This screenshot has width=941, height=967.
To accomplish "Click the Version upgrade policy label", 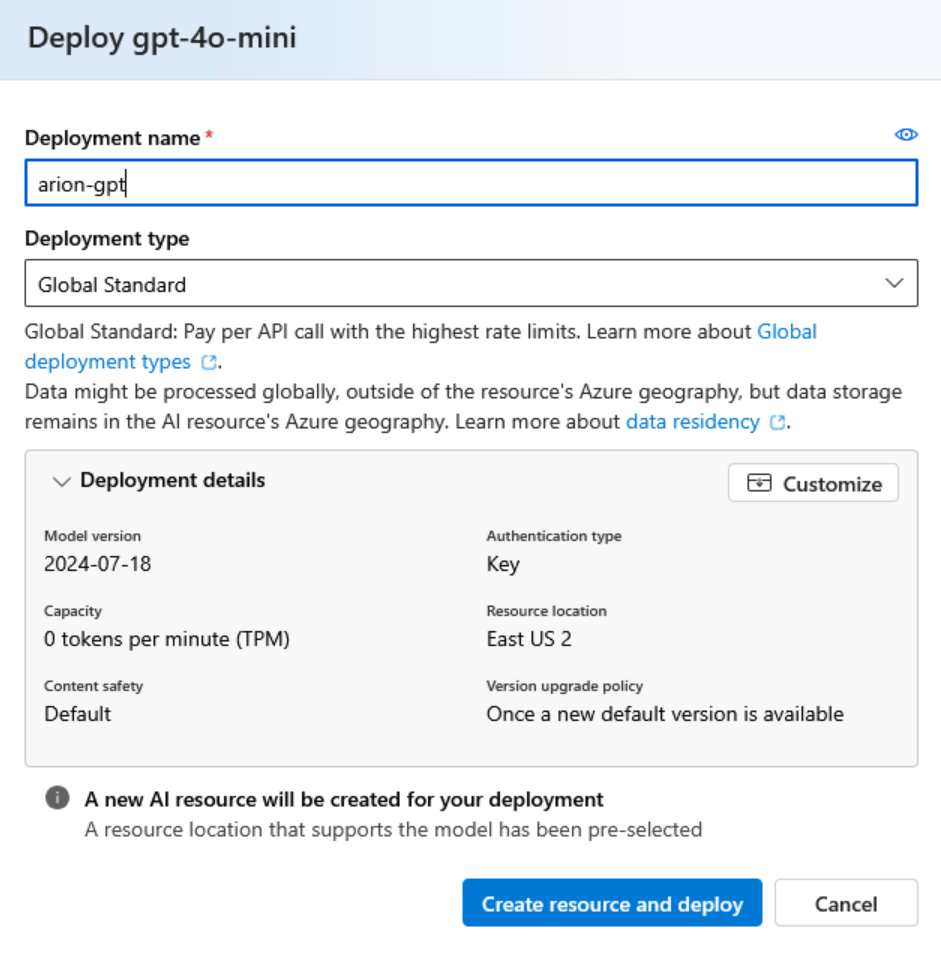I will click(x=564, y=686).
